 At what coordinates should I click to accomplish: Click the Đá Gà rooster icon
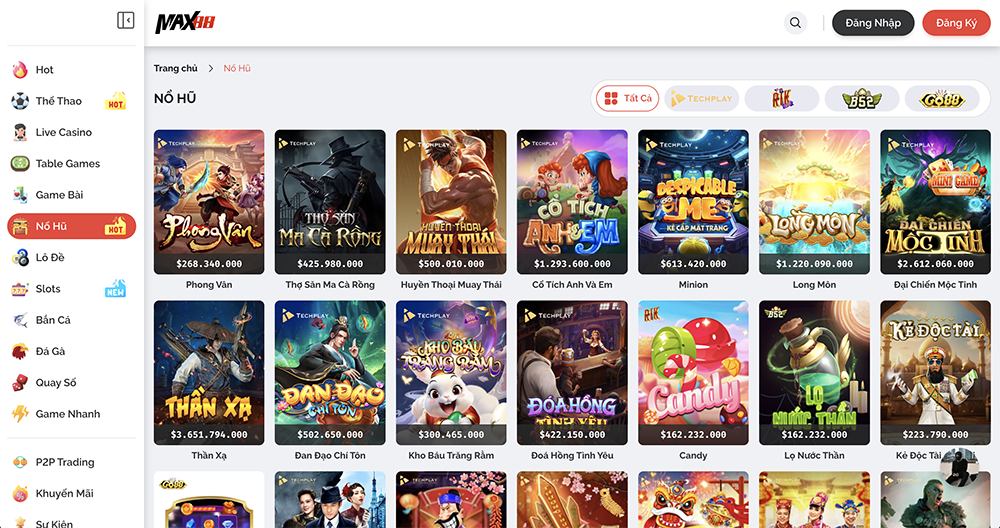pyautogui.click(x=20, y=351)
